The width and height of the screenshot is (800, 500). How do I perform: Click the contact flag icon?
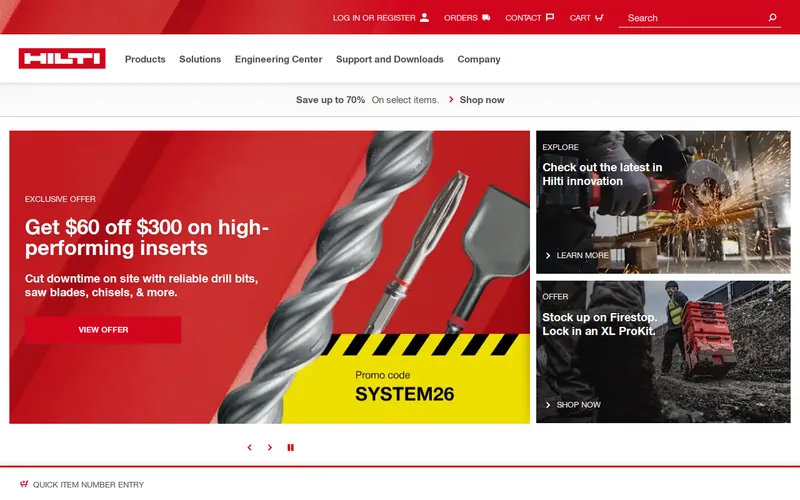[x=549, y=17]
